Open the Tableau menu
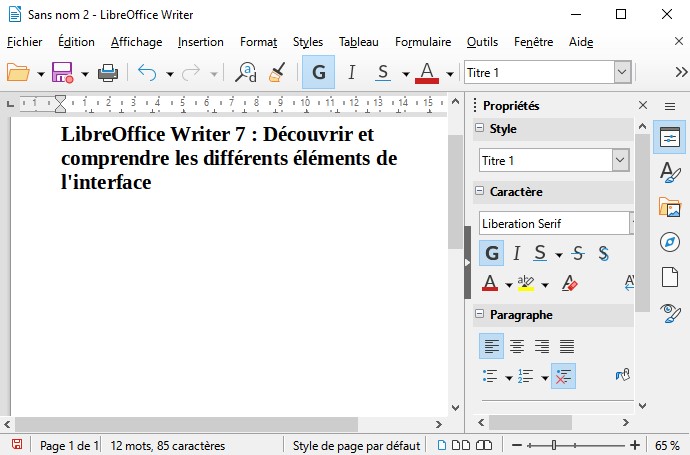 (x=358, y=42)
